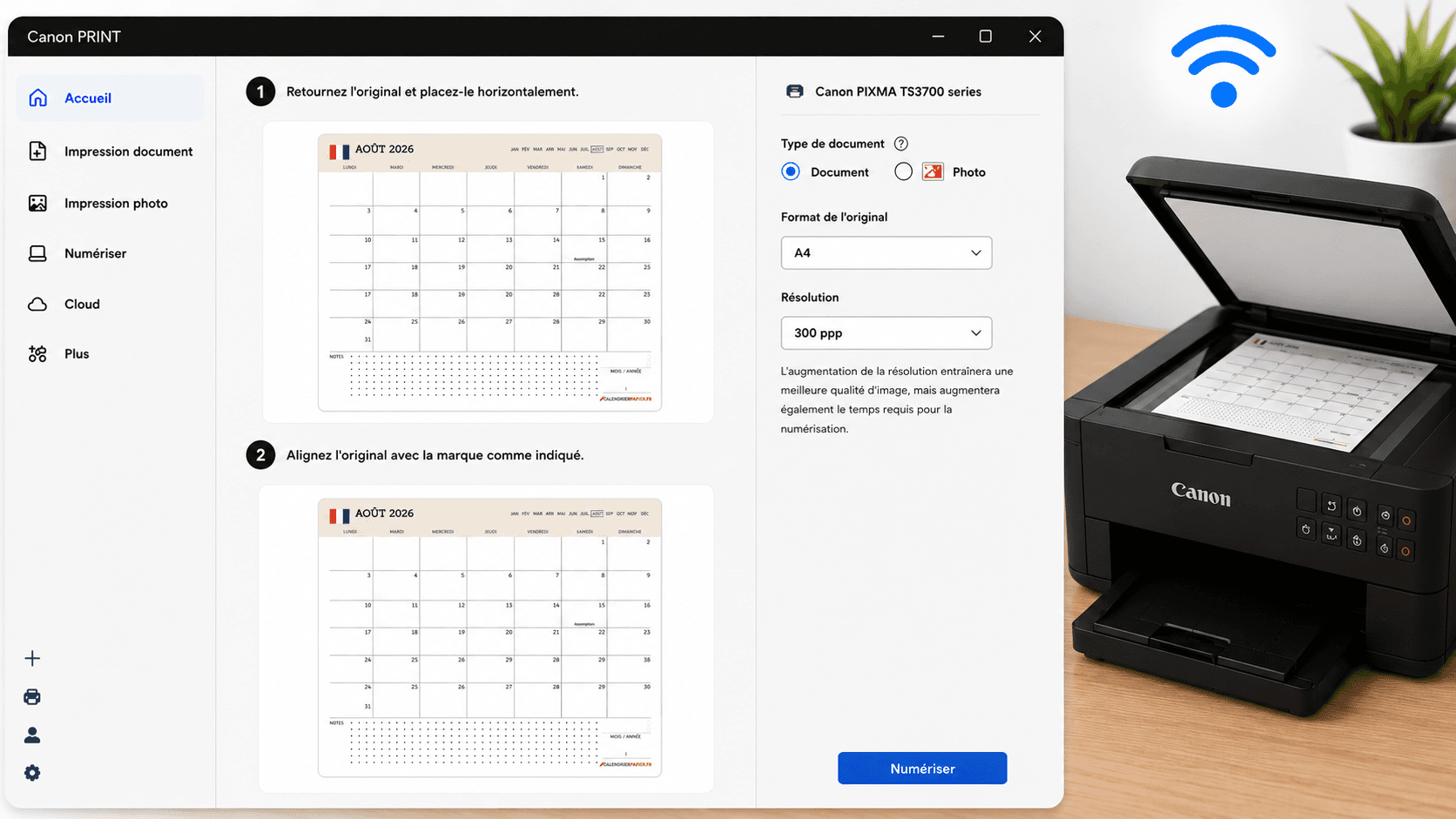The image size is (1456, 819).
Task: Click the printer icon beside Canon PIXMA TS3700
Action: (x=794, y=91)
